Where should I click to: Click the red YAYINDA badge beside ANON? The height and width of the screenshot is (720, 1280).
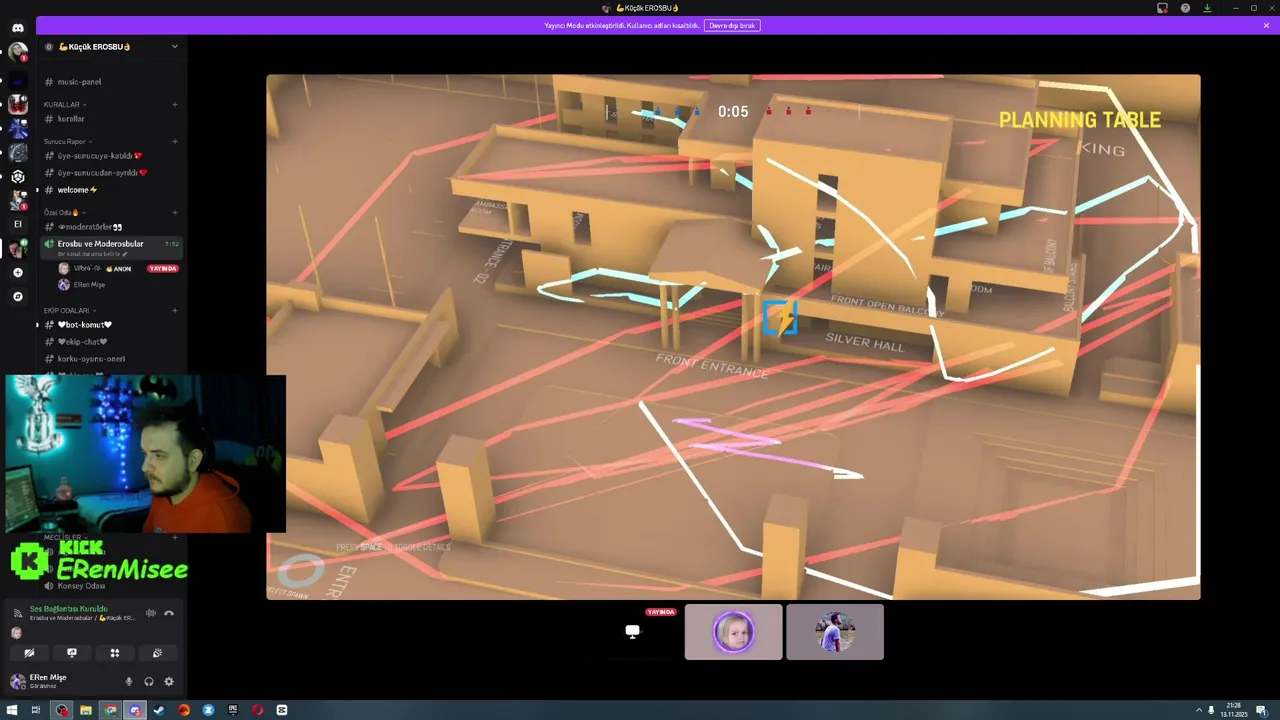coord(163,269)
